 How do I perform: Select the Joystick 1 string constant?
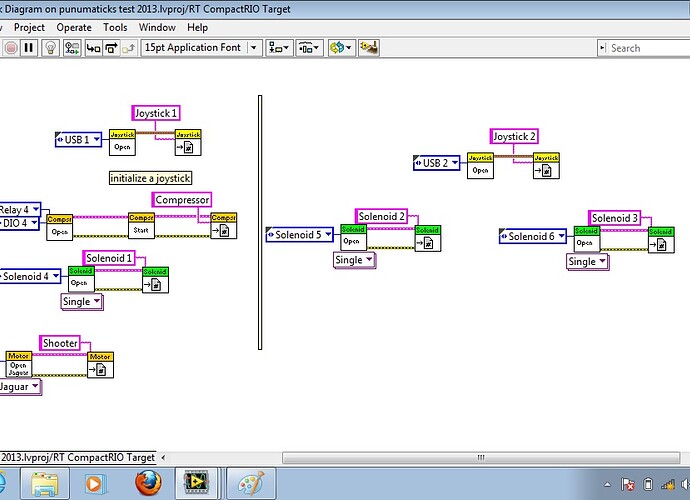coord(156,113)
